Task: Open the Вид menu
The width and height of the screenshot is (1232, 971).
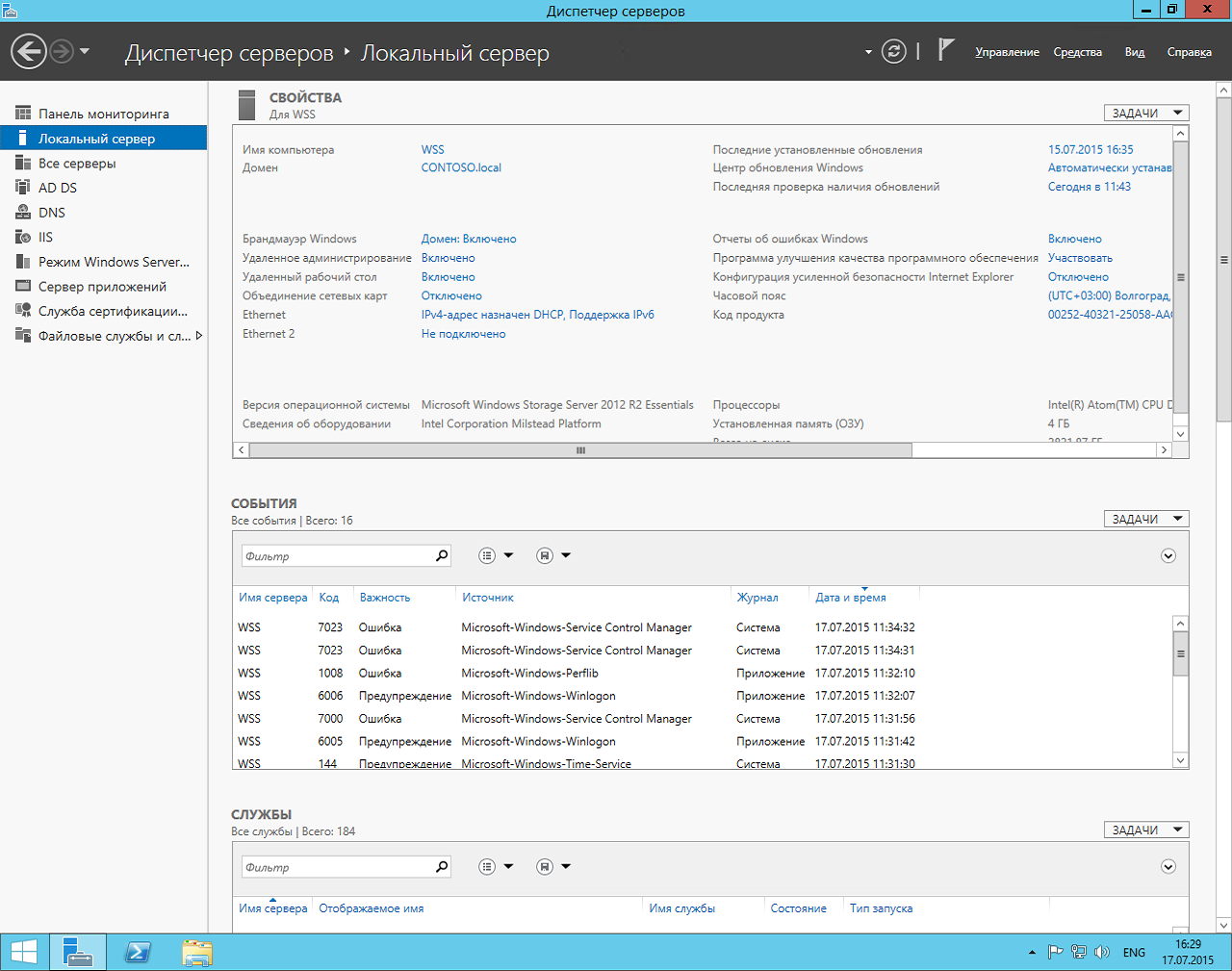Action: (x=1135, y=52)
